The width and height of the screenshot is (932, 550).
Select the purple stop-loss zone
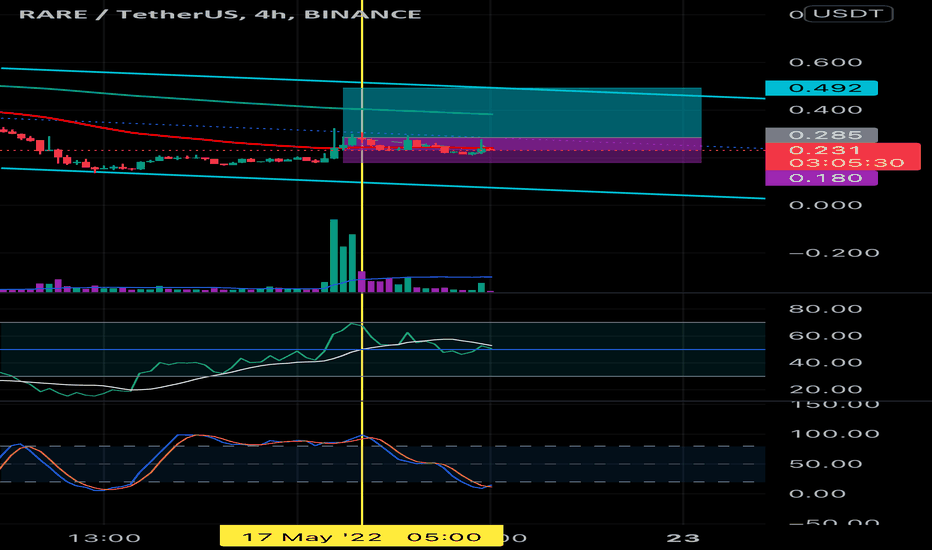pyautogui.click(x=522, y=150)
